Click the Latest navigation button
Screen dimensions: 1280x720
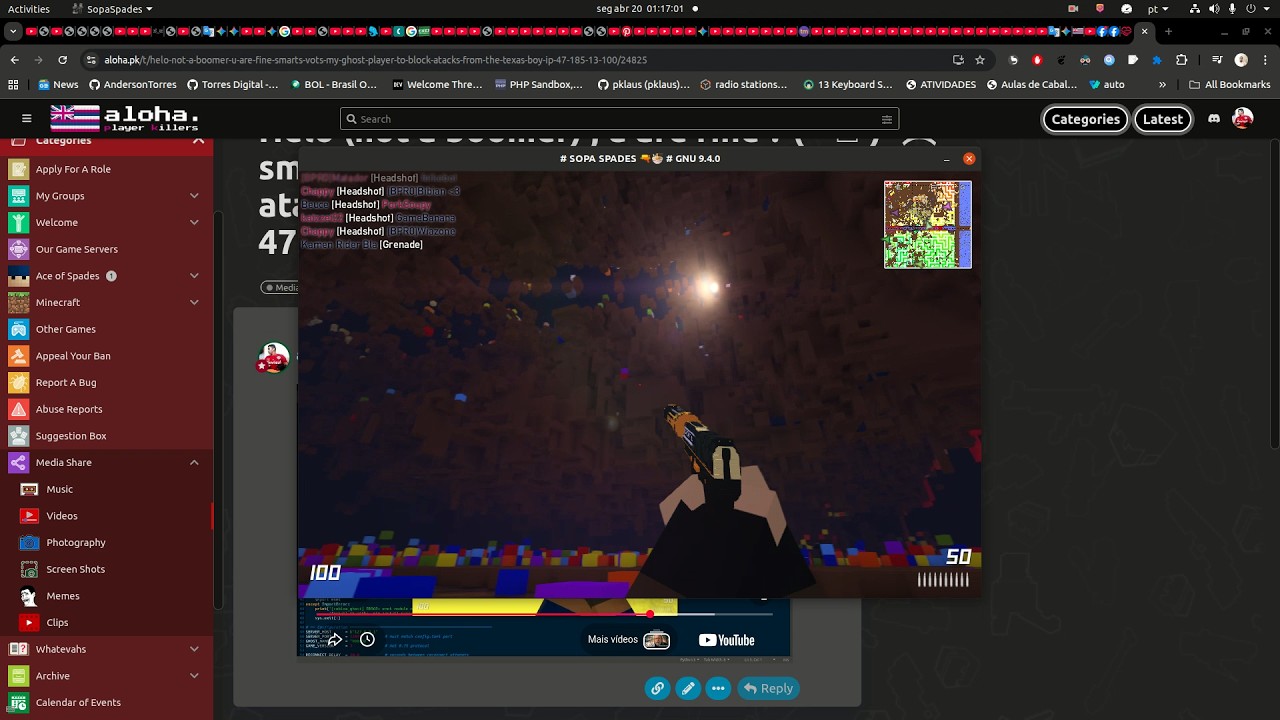(x=1162, y=119)
